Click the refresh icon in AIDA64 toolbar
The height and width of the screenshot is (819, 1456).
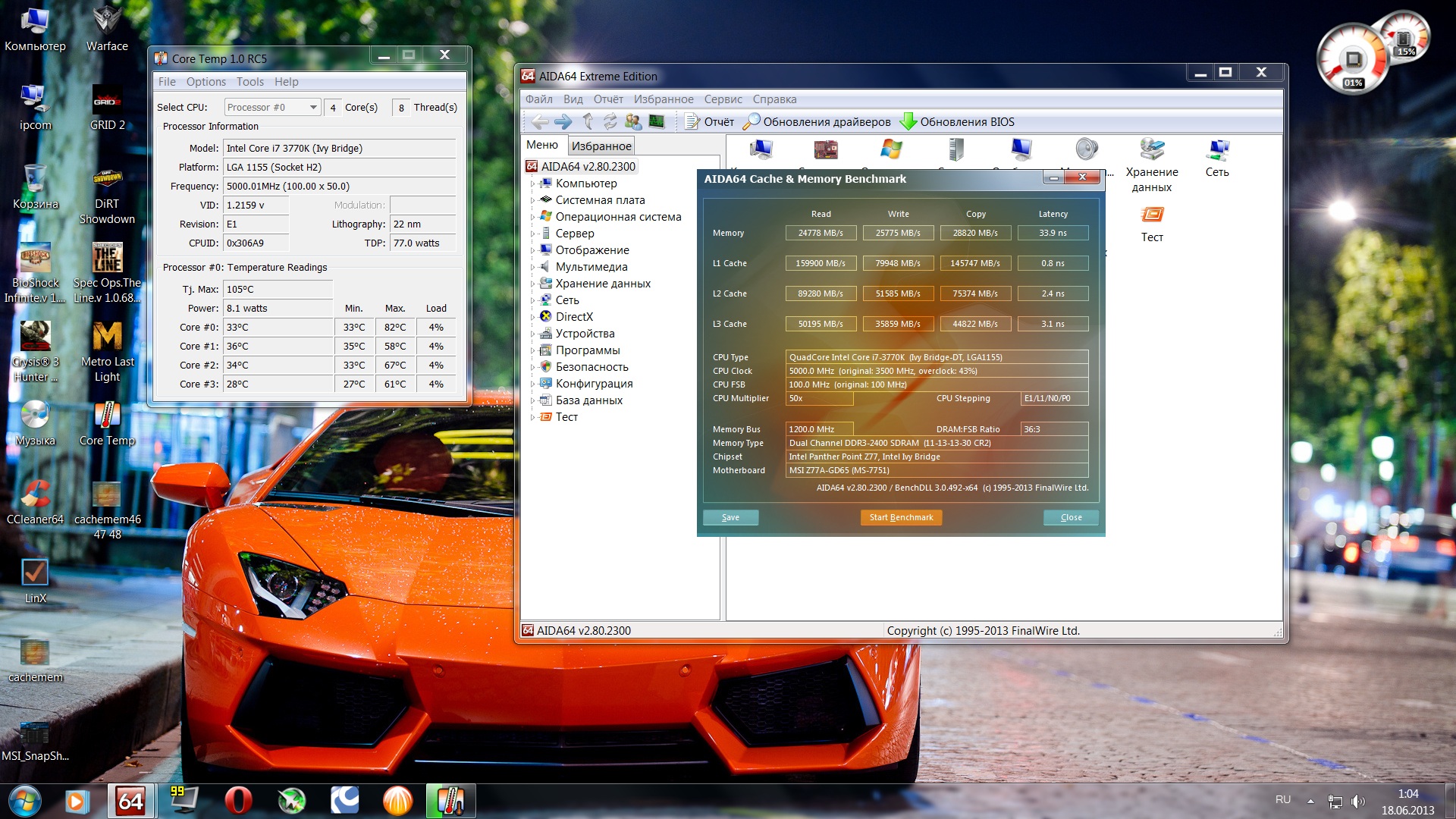tap(610, 121)
